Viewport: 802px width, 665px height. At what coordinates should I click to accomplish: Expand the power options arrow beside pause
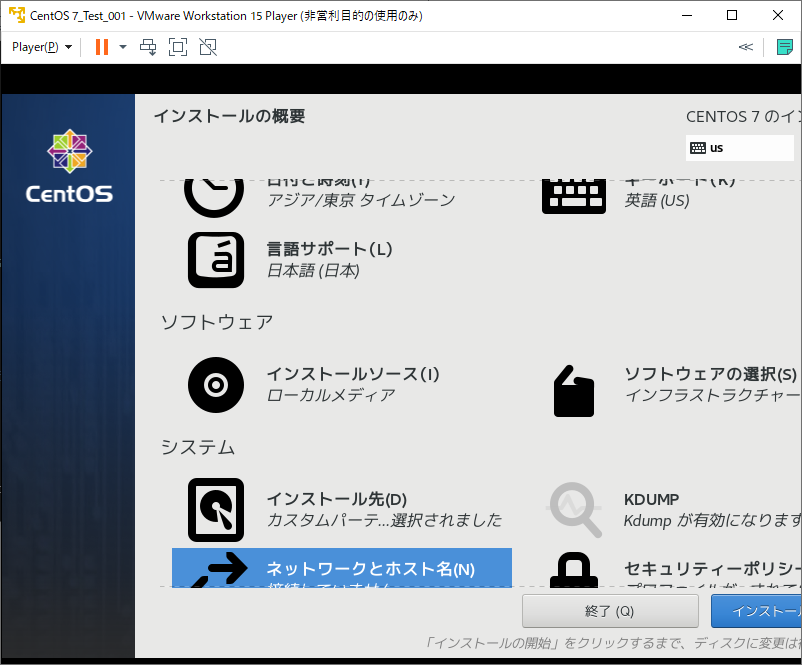(x=123, y=47)
